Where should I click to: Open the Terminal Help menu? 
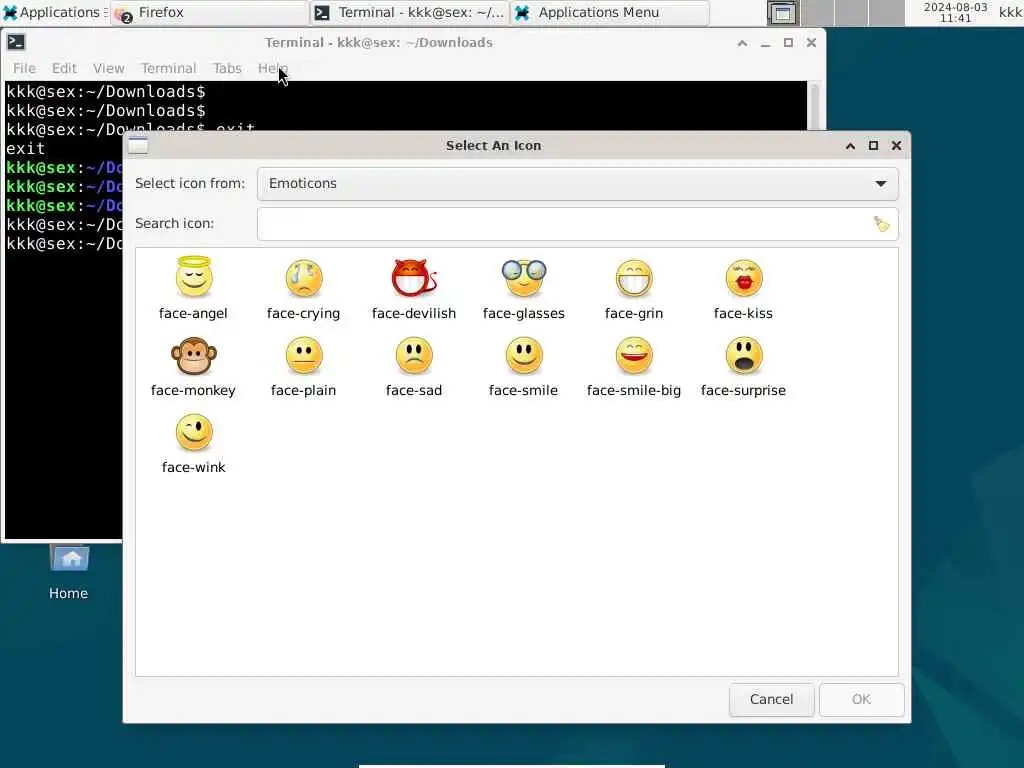[272, 69]
